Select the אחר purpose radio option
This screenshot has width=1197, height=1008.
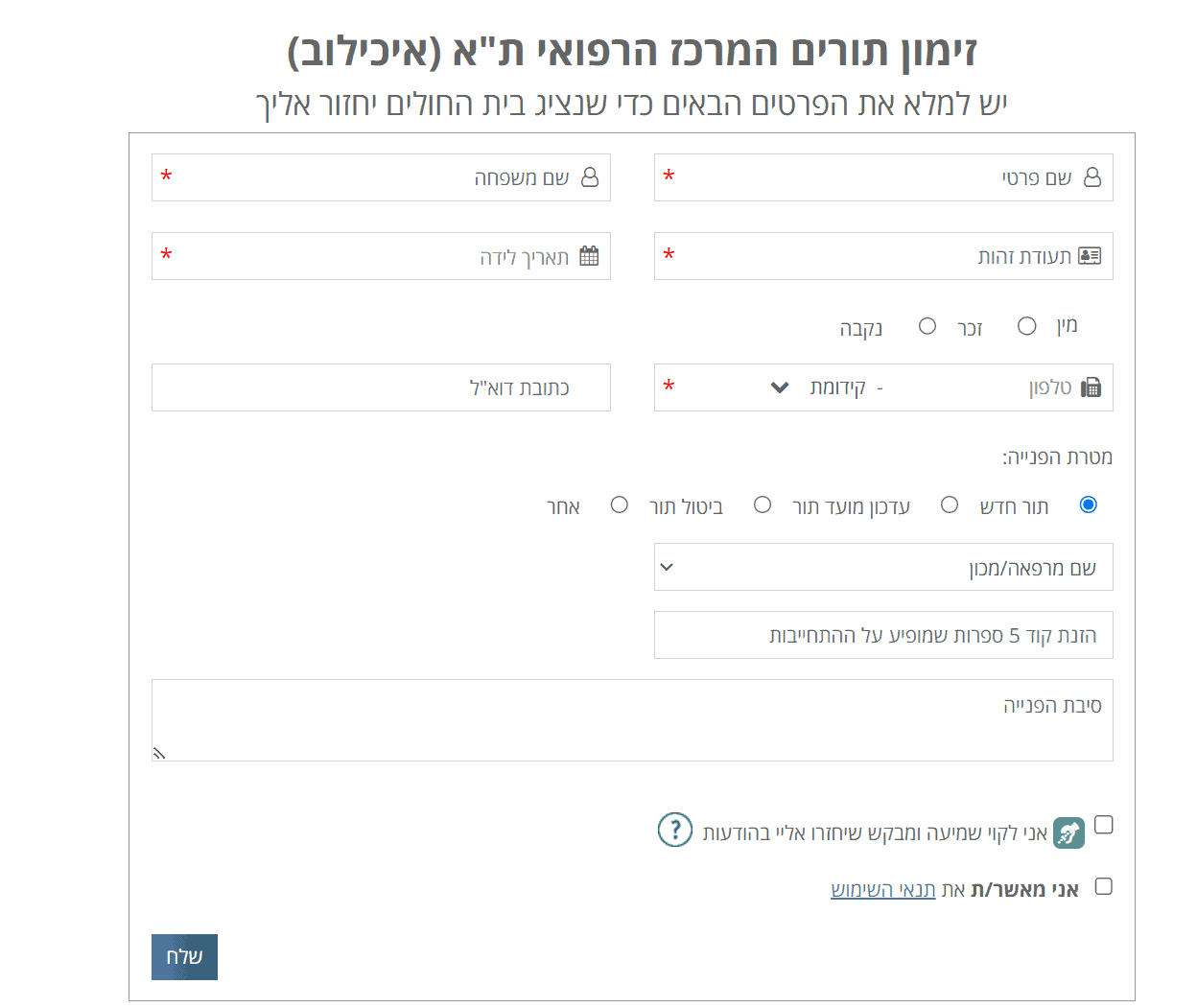point(619,504)
